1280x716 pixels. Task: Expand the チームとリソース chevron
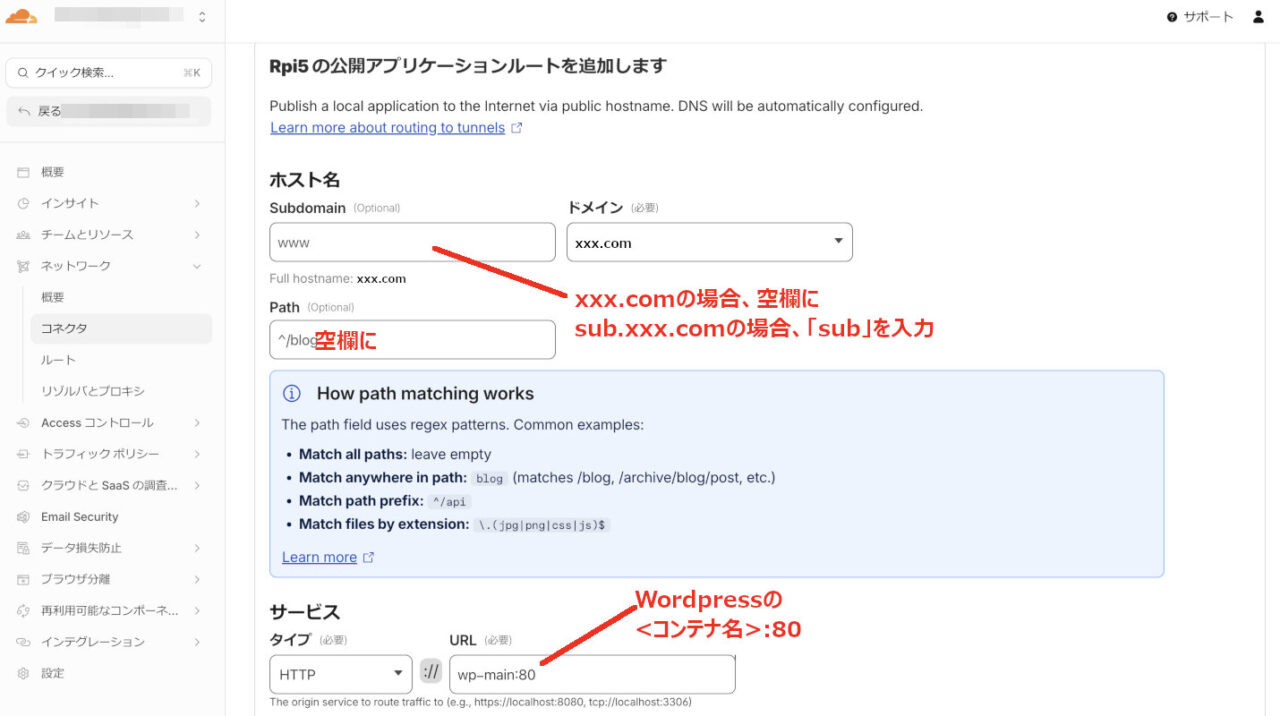point(197,235)
